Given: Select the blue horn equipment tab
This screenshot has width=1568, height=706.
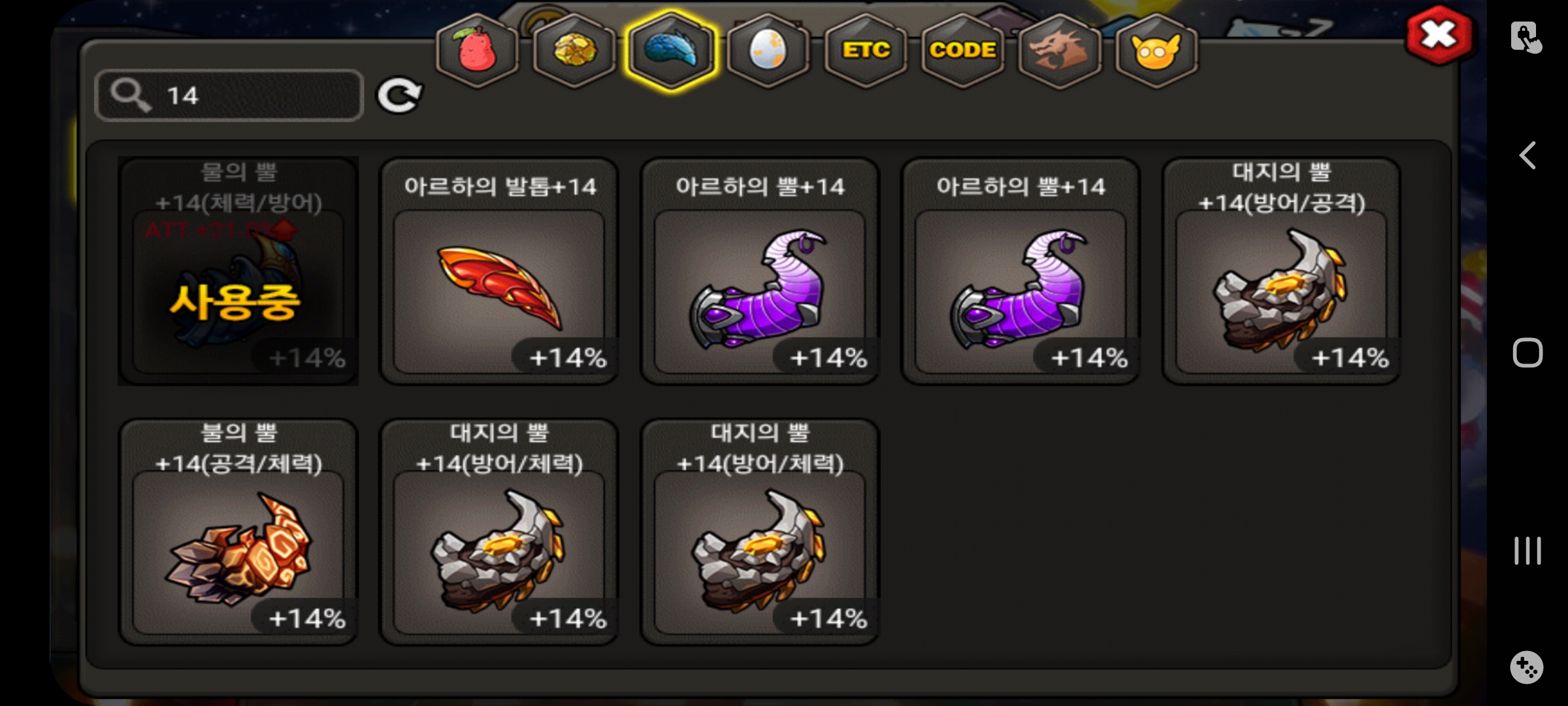Looking at the screenshot, I should tap(671, 51).
